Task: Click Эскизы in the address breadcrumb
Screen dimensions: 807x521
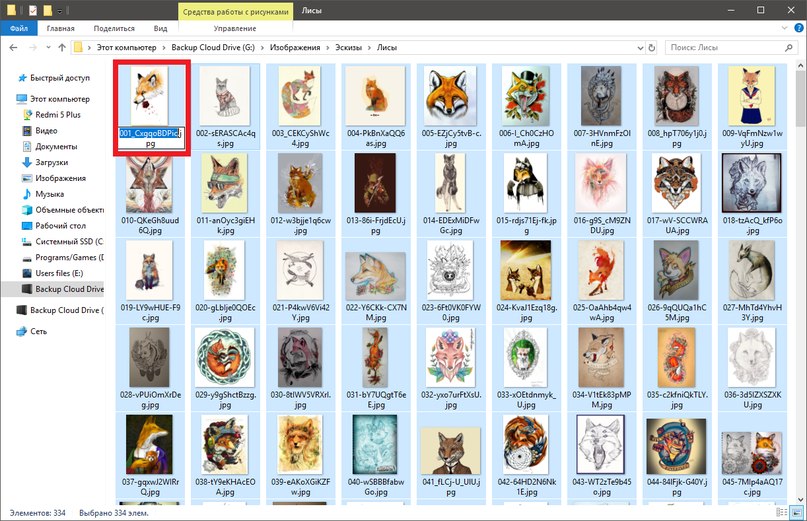Action: pyautogui.click(x=350, y=47)
